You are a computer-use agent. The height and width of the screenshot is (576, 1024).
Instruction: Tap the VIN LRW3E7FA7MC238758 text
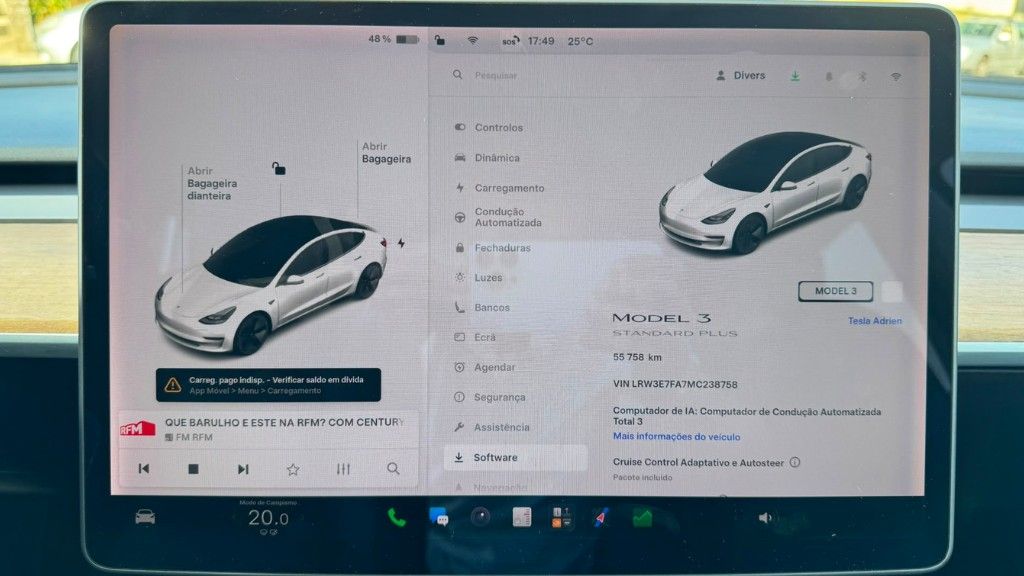[675, 384]
